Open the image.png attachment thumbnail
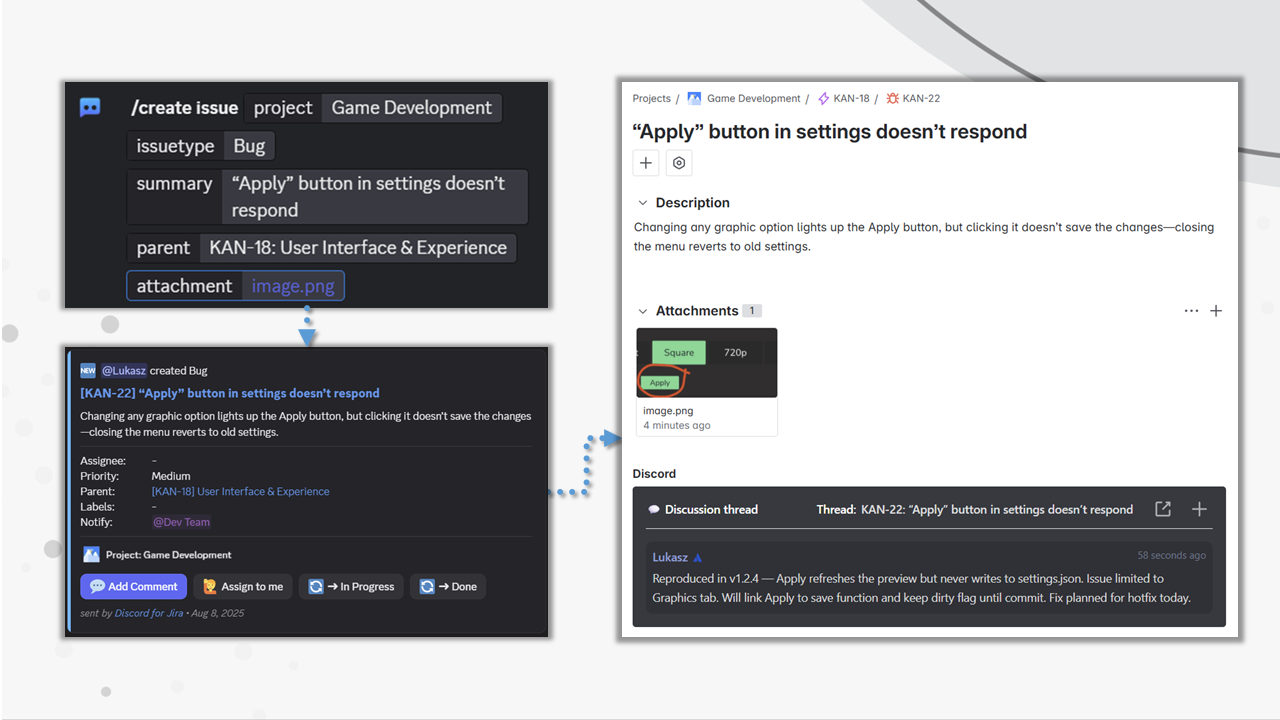Image resolution: width=1280 pixels, height=720 pixels. click(x=706, y=362)
